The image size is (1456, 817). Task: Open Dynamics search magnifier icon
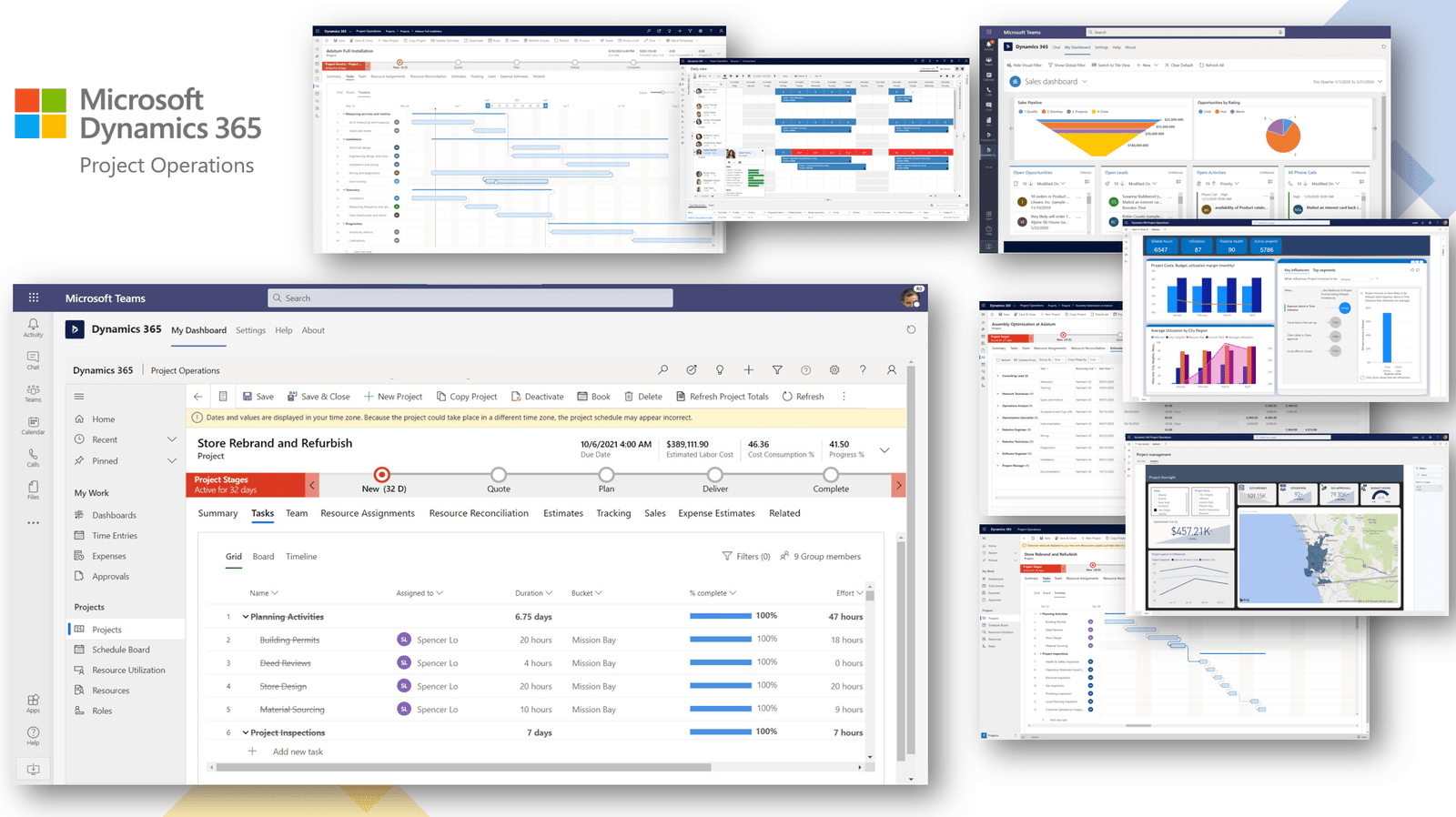pos(663,370)
